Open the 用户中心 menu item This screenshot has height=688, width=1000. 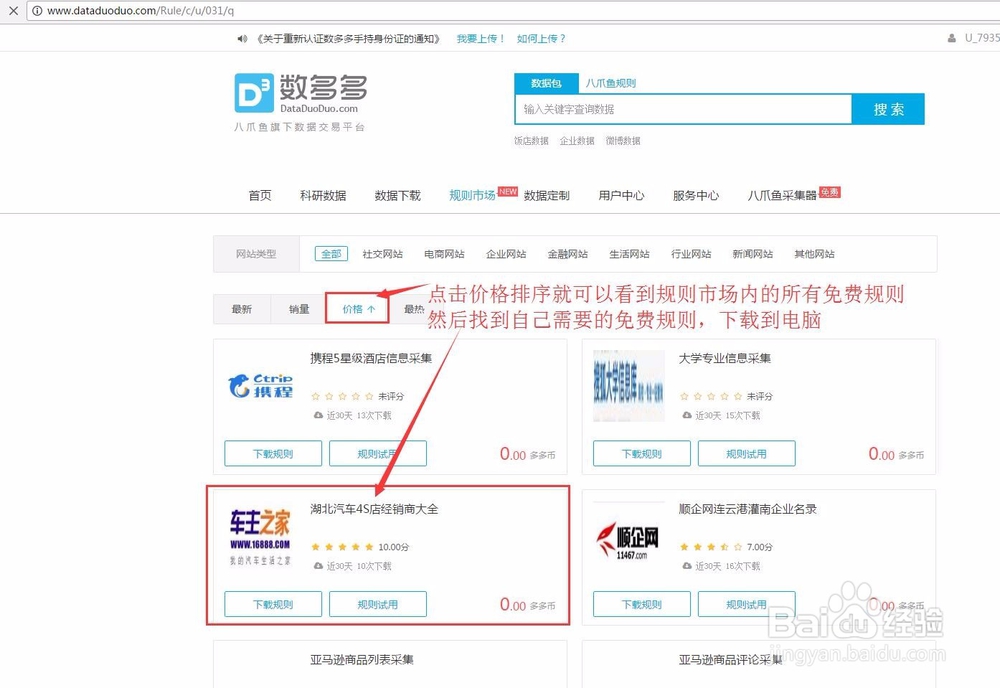[x=621, y=195]
